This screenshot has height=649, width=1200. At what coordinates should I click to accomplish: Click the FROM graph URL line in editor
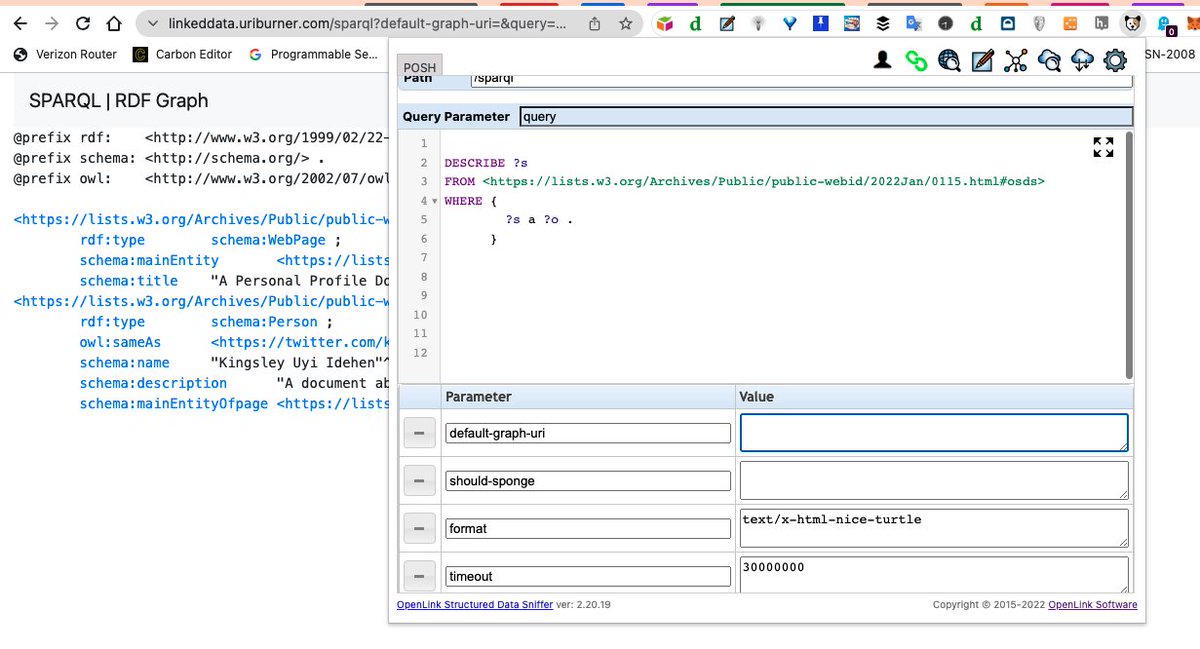coord(744,182)
